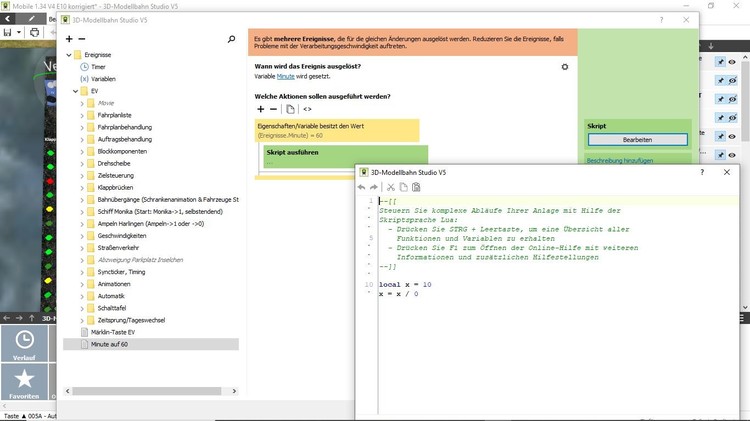Save the layout with the floppy disk icon
The width and height of the screenshot is (750, 421).
coord(8,33)
